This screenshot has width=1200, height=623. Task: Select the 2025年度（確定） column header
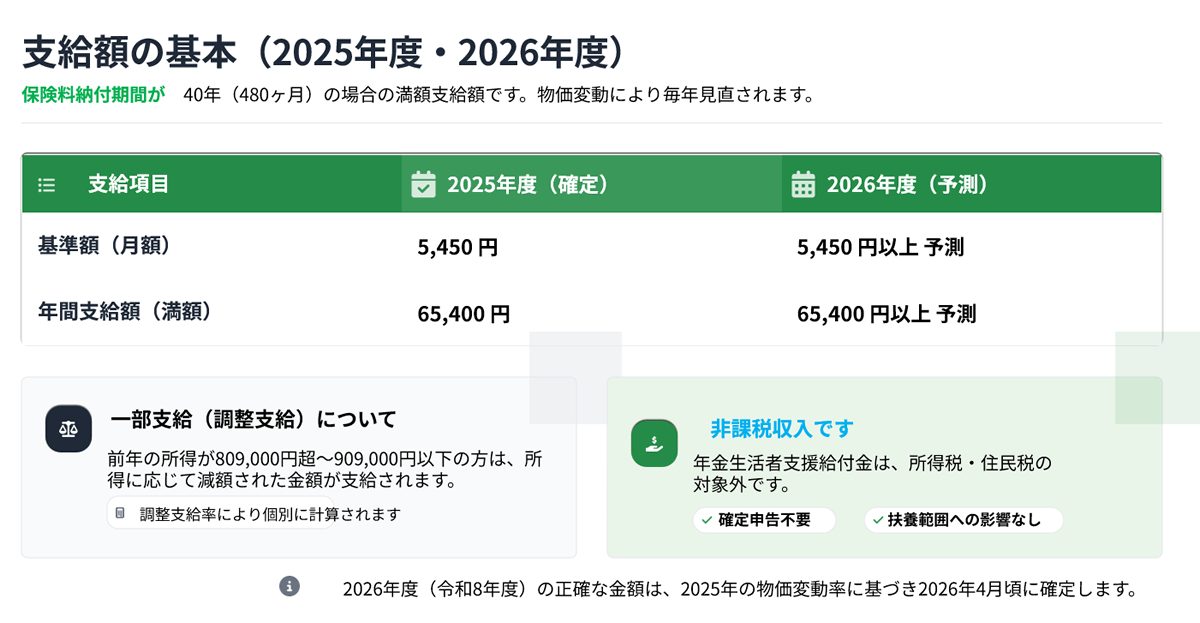click(528, 185)
